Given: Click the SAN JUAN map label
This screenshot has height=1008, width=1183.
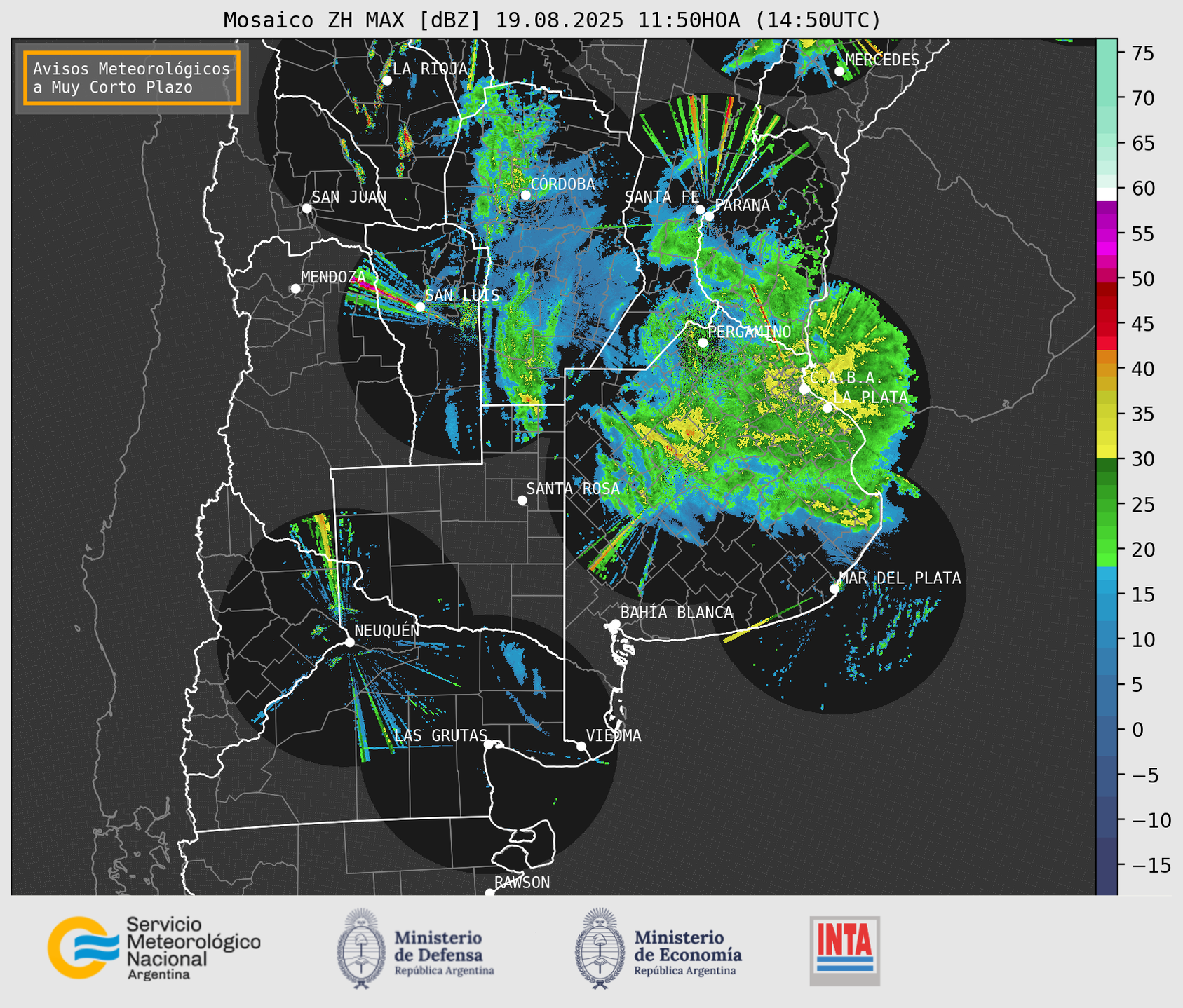Looking at the screenshot, I should (x=349, y=197).
